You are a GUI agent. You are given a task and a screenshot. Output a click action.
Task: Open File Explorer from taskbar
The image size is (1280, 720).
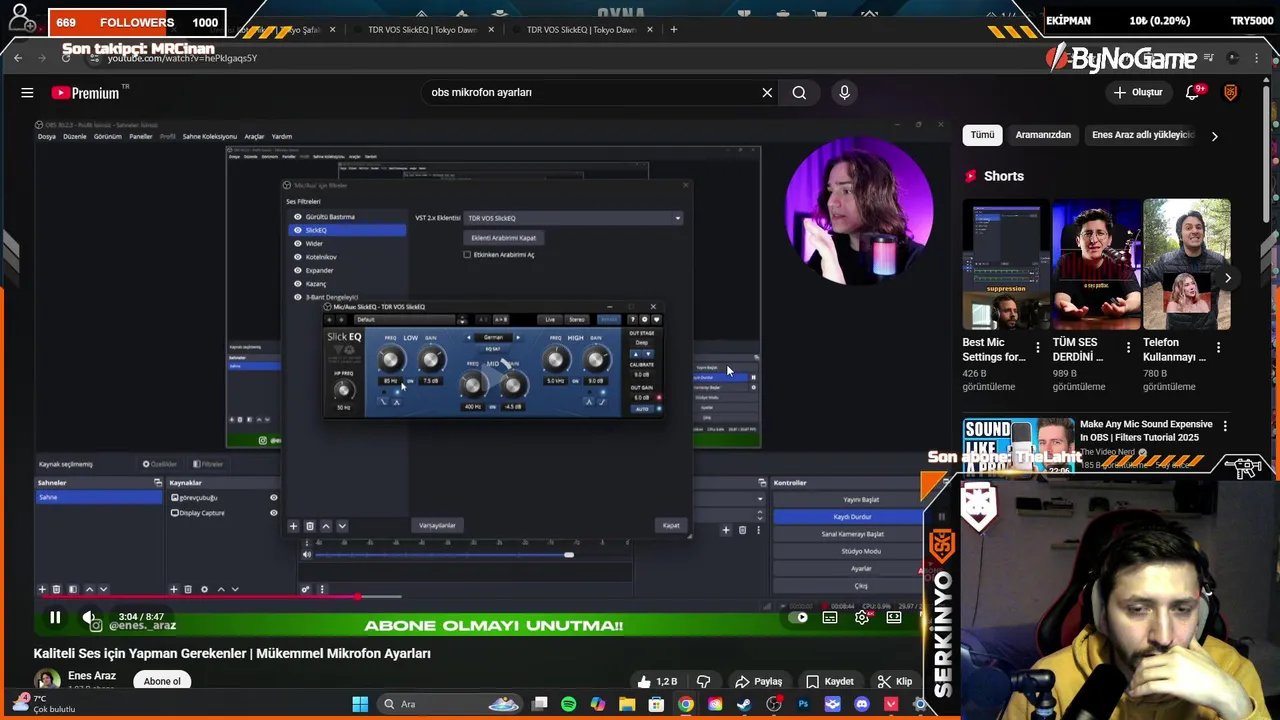(627, 704)
